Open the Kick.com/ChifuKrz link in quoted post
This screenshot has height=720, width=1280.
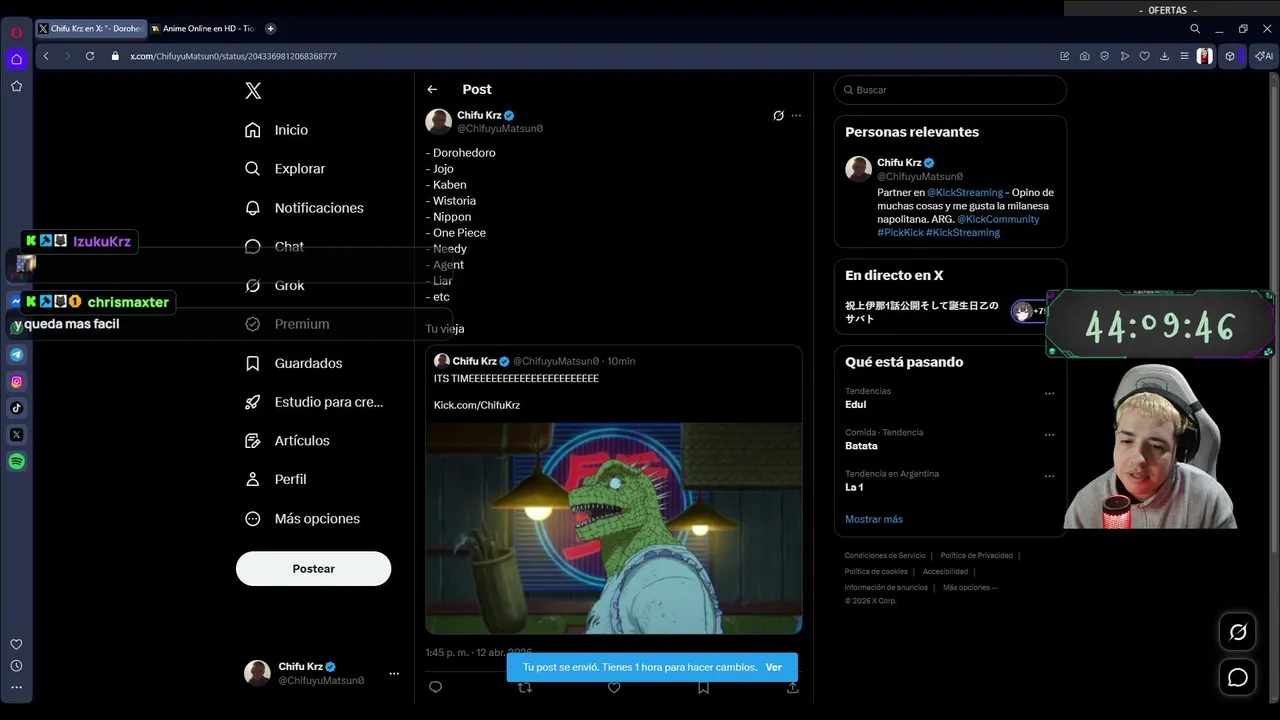point(477,405)
